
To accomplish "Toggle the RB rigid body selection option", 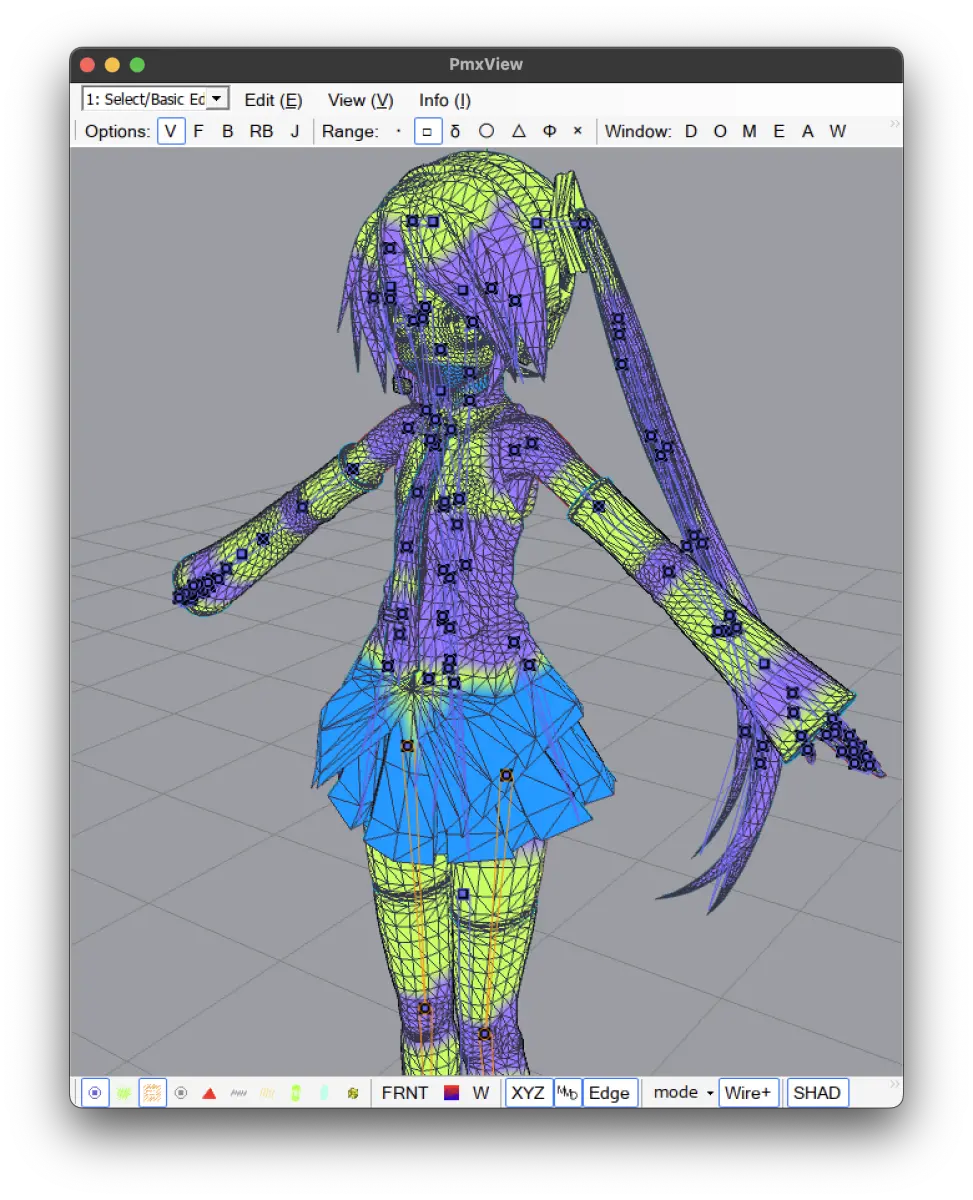I will [x=261, y=131].
